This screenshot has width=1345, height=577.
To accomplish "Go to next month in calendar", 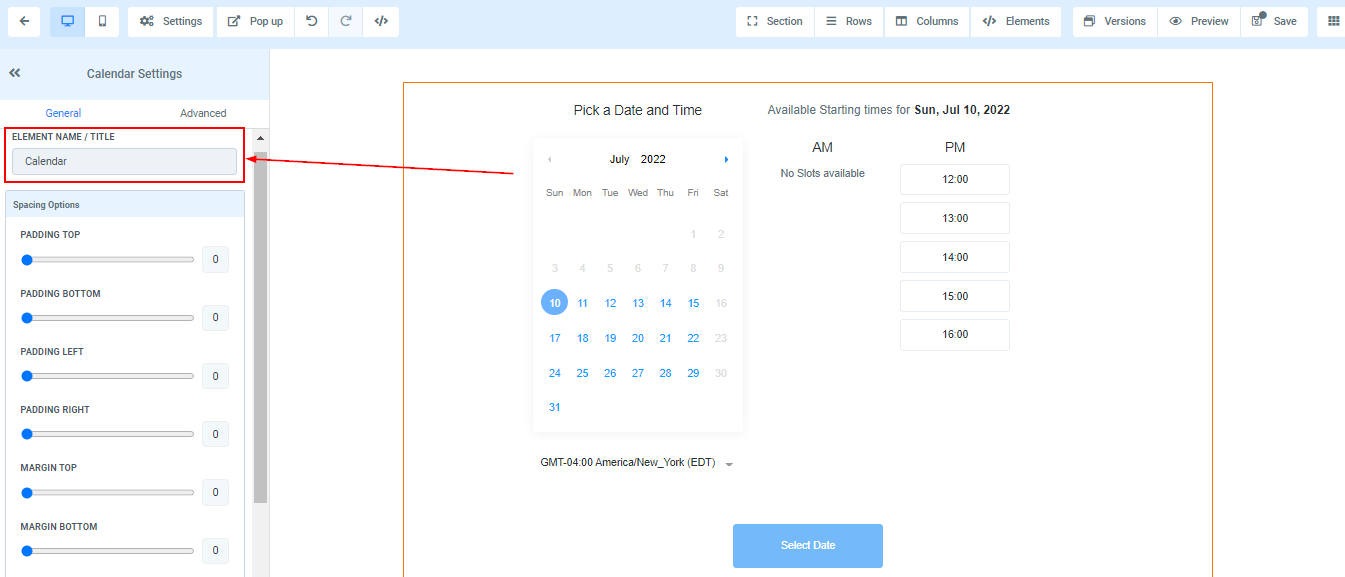I will tap(726, 160).
